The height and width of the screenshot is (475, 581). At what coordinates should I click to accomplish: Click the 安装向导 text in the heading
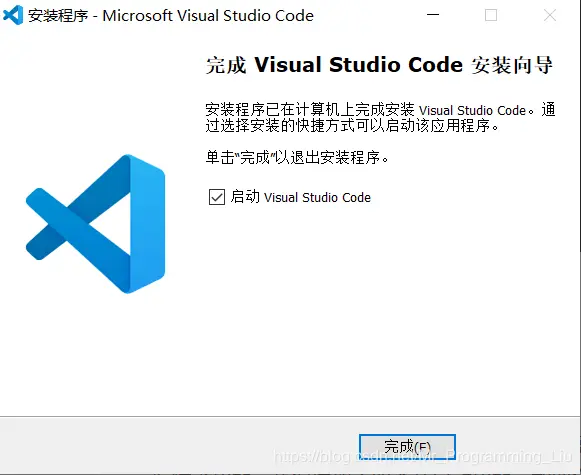pyautogui.click(x=512, y=65)
